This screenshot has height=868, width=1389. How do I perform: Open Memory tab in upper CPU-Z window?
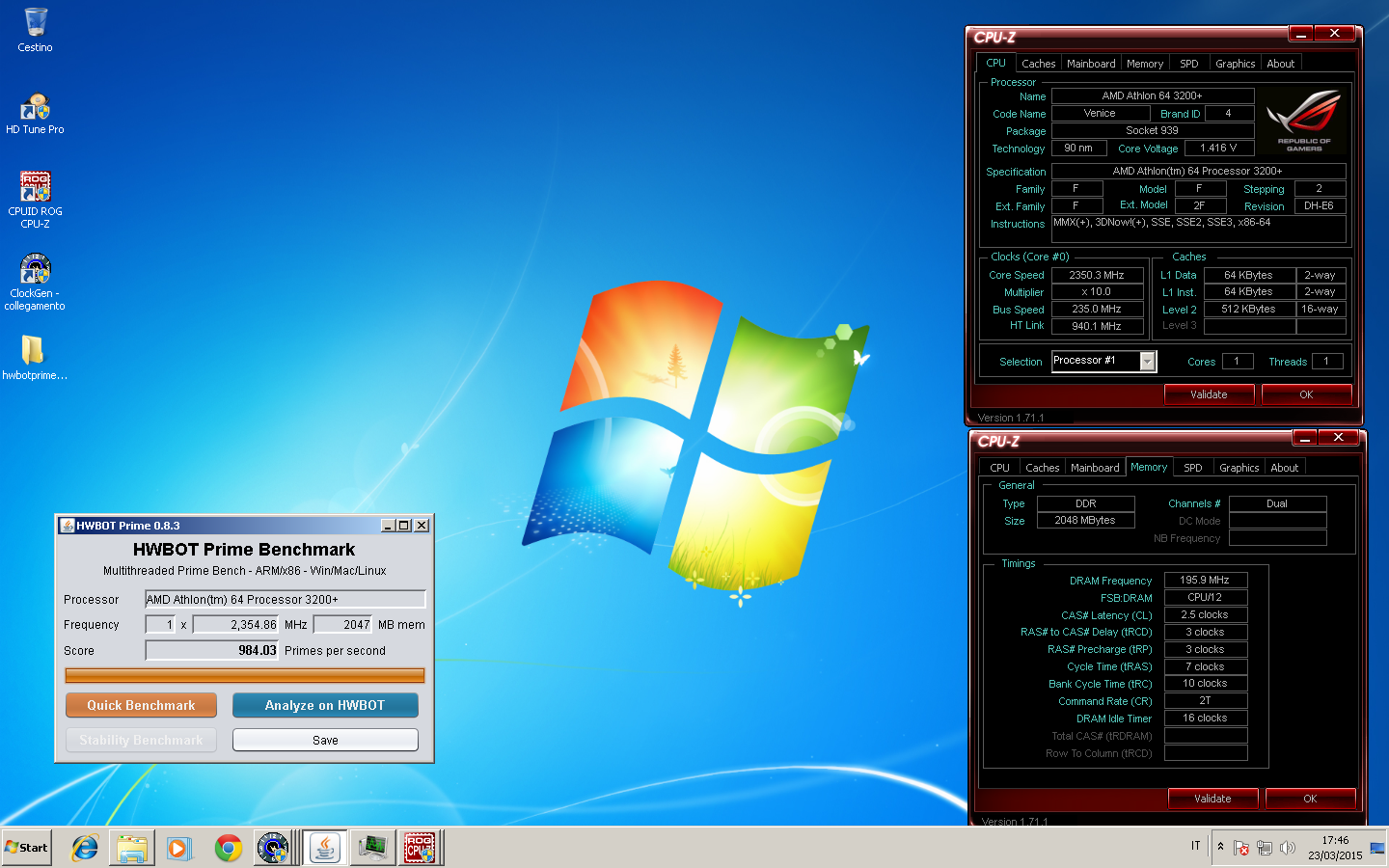point(1145,64)
